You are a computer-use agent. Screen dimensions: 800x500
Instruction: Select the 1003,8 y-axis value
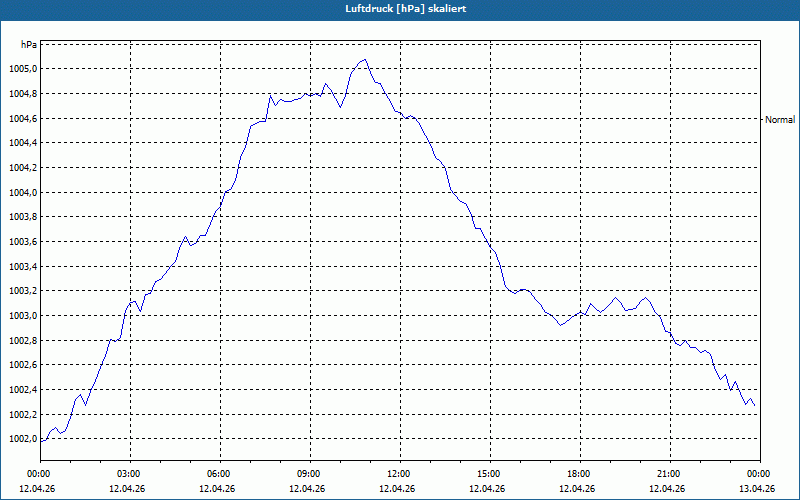click(x=23, y=217)
